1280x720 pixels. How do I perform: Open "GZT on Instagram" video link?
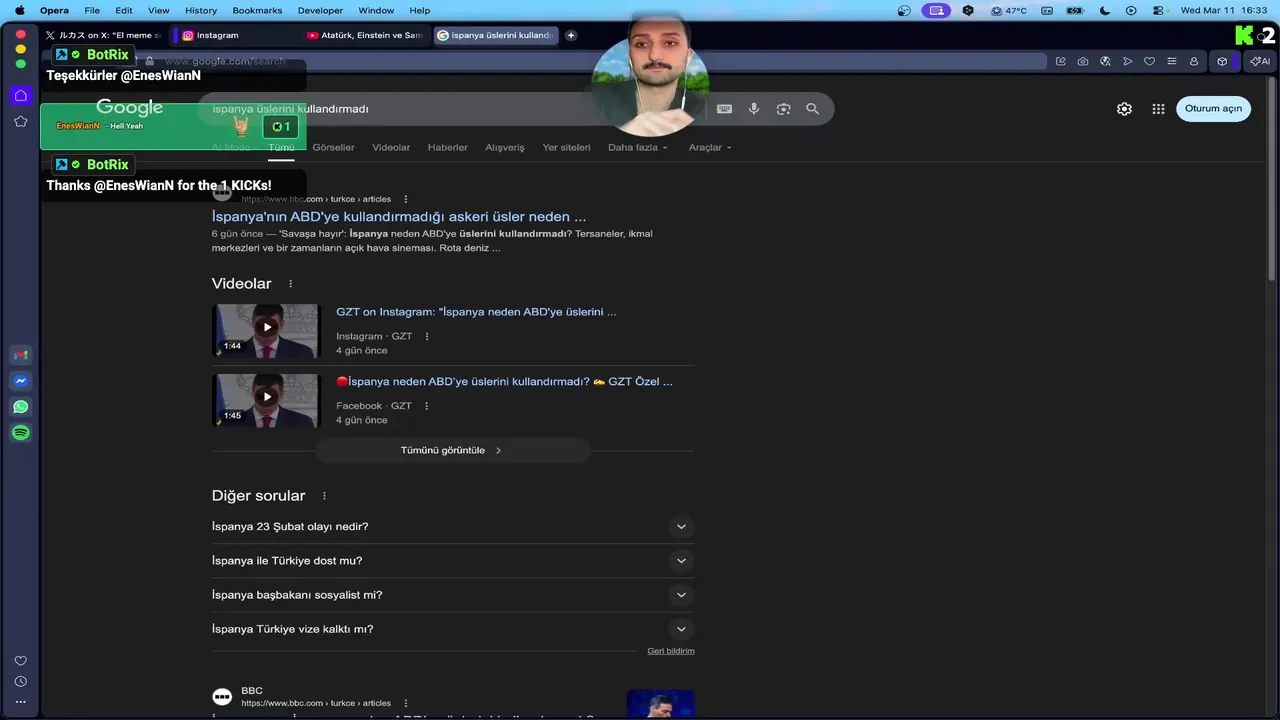[476, 312]
